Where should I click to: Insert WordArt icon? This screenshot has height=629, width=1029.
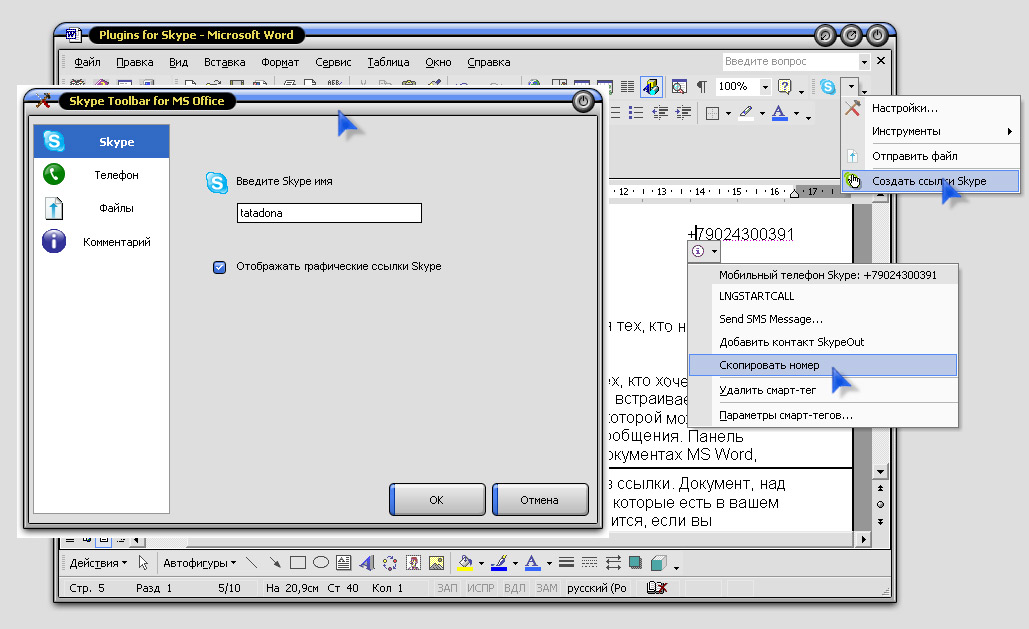point(367,563)
